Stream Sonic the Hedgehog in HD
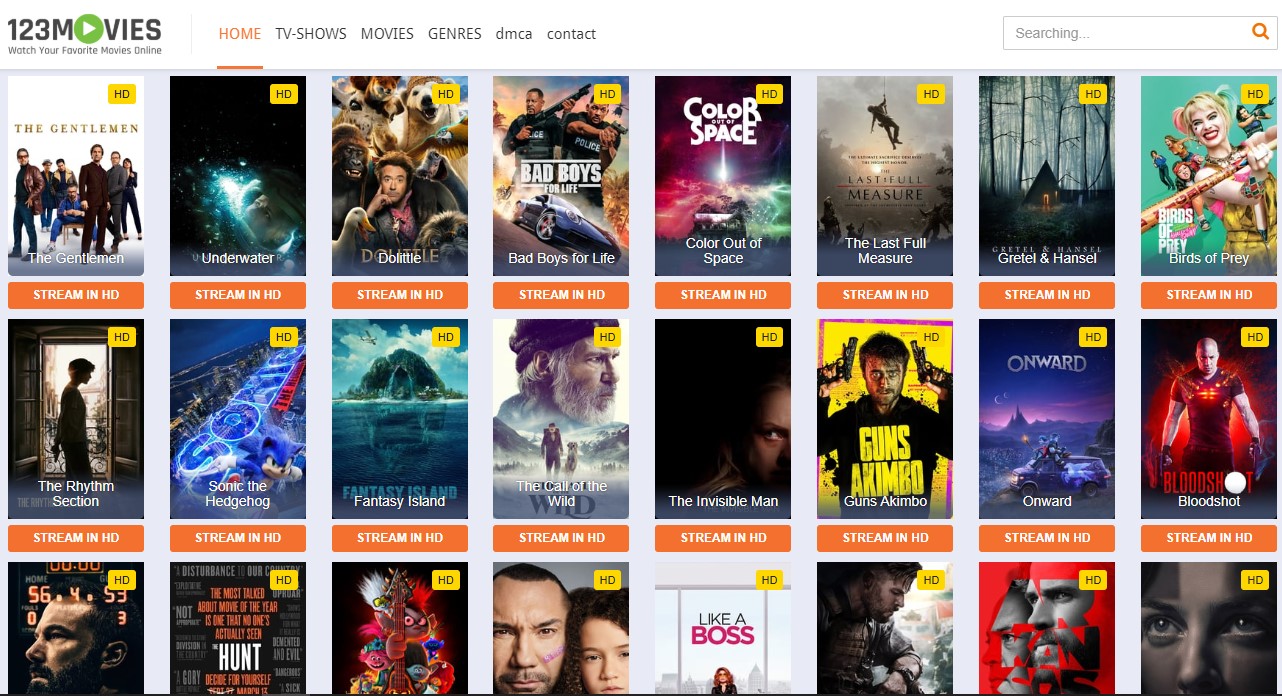 [x=238, y=538]
